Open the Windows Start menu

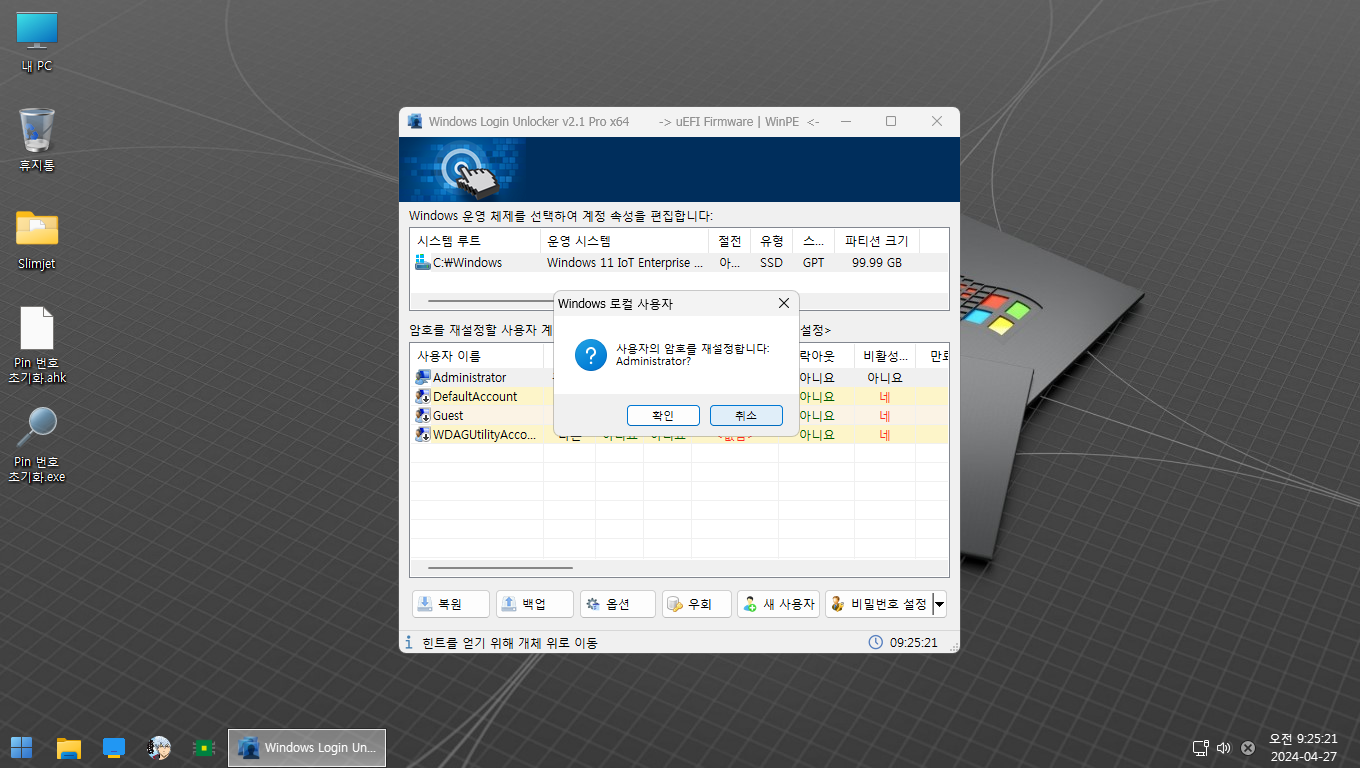pyautogui.click(x=21, y=747)
